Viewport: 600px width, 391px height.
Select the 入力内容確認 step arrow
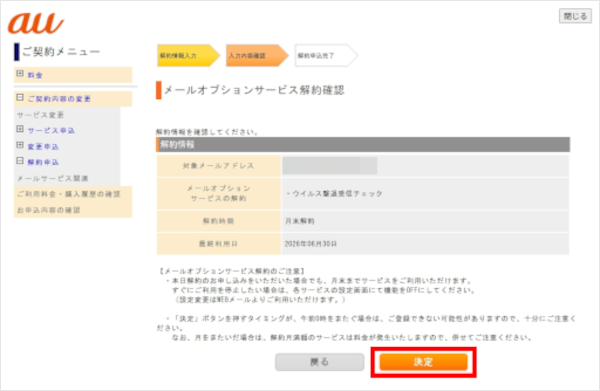pyautogui.click(x=257, y=55)
